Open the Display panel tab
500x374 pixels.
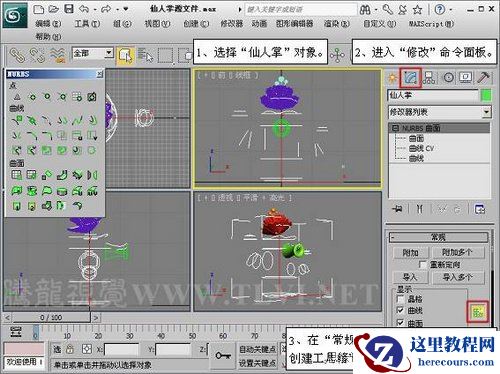[x=466, y=78]
